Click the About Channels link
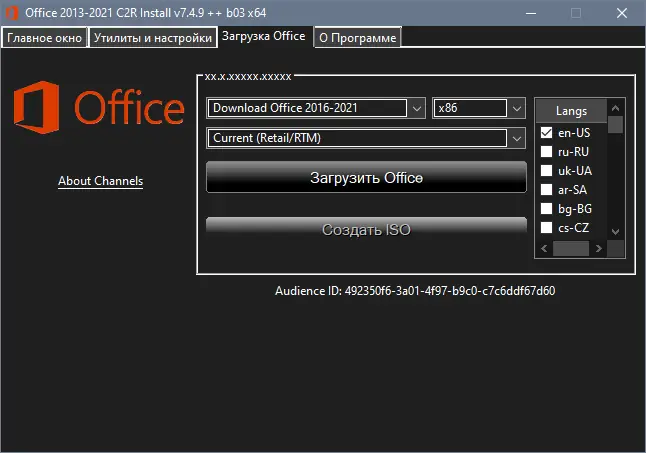Image resolution: width=646 pixels, height=453 pixels. click(101, 181)
